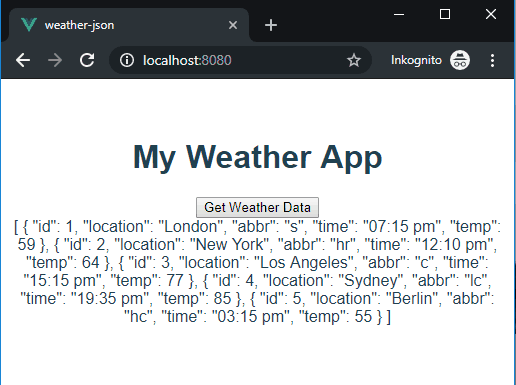
Task: Minimize the browser window
Action: coord(399,14)
